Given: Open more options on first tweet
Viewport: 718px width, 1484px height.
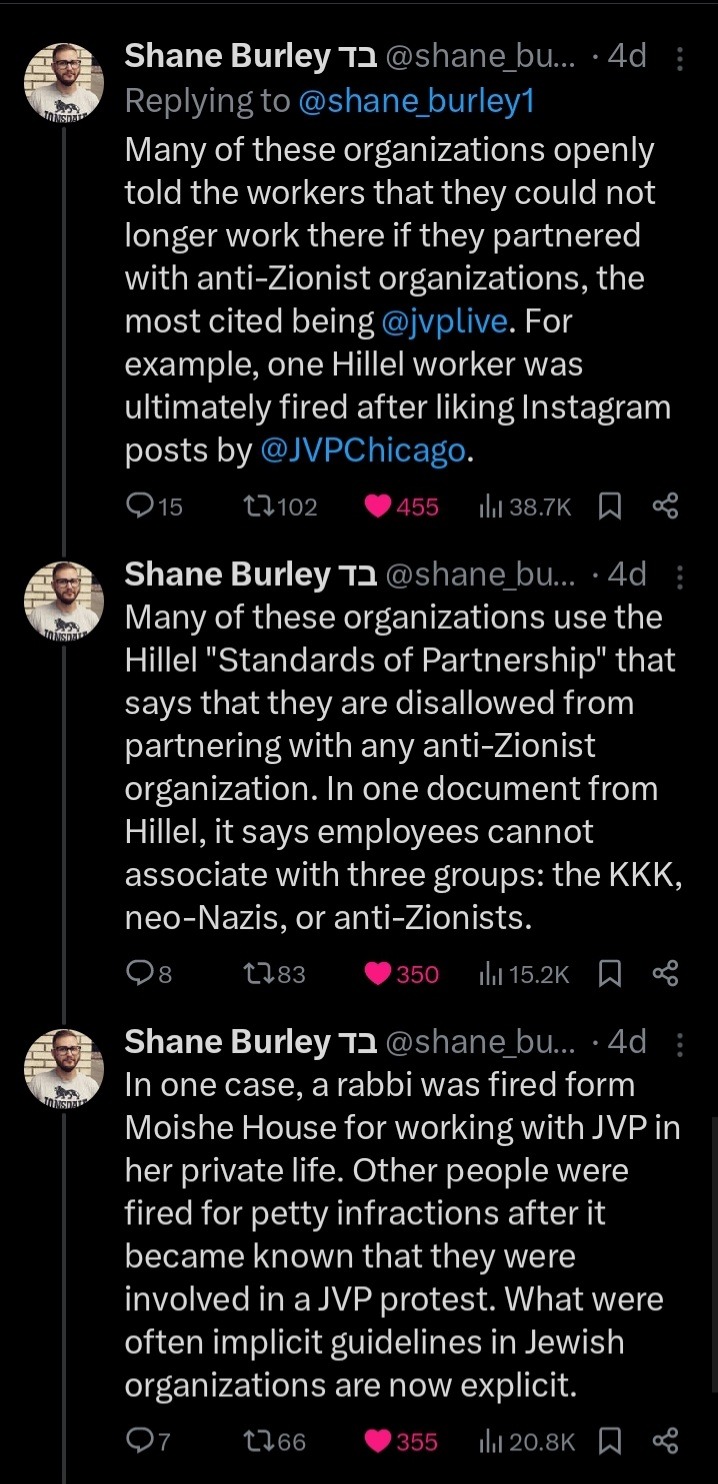Looking at the screenshot, I should coord(681,59).
